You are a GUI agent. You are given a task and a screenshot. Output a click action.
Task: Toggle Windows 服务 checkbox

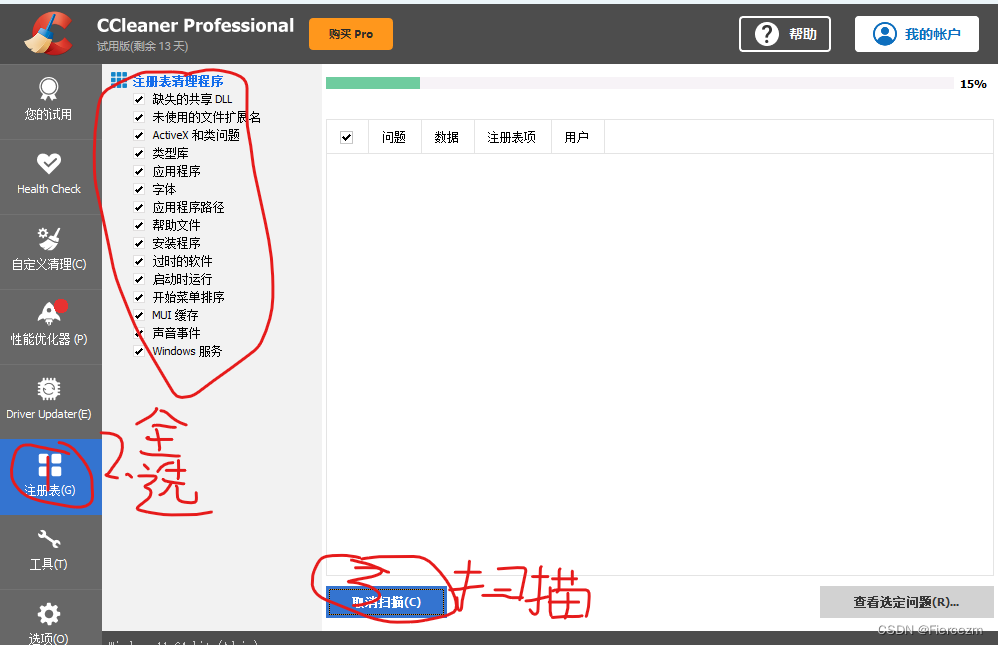(139, 351)
